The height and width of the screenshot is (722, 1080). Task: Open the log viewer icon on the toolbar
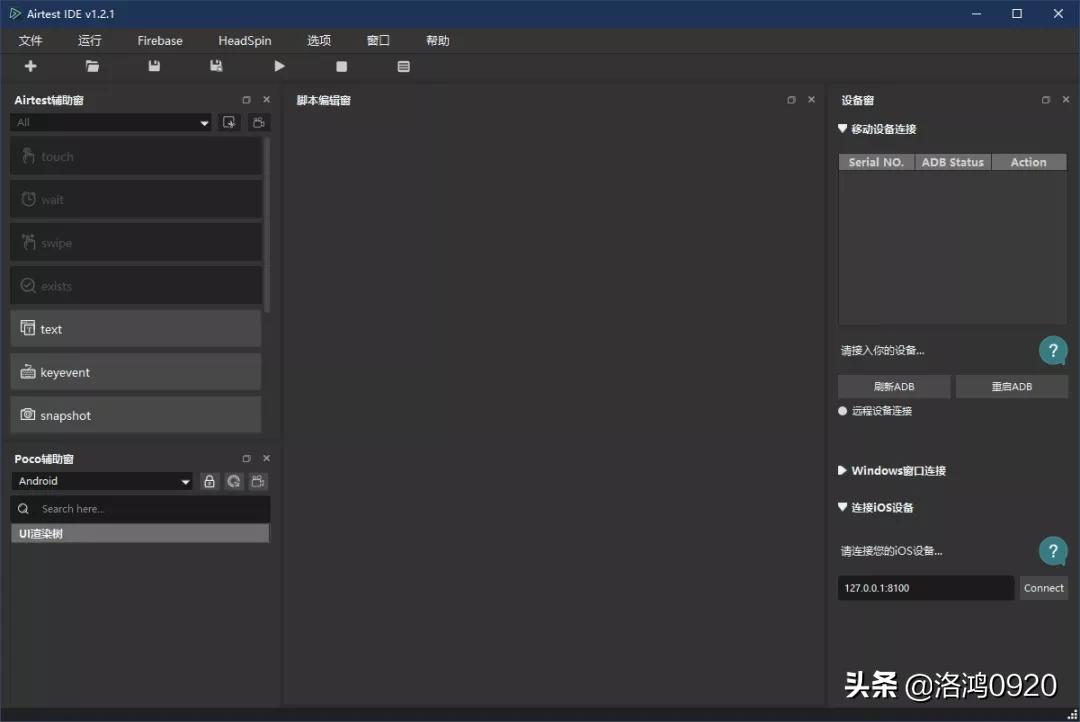(403, 66)
